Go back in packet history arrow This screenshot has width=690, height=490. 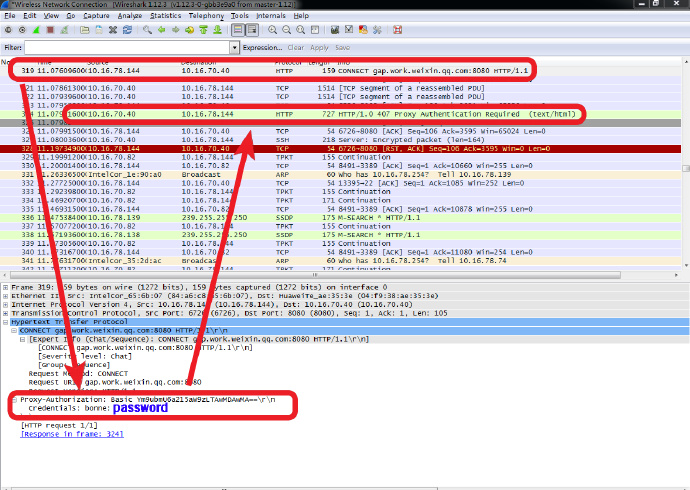click(161, 30)
